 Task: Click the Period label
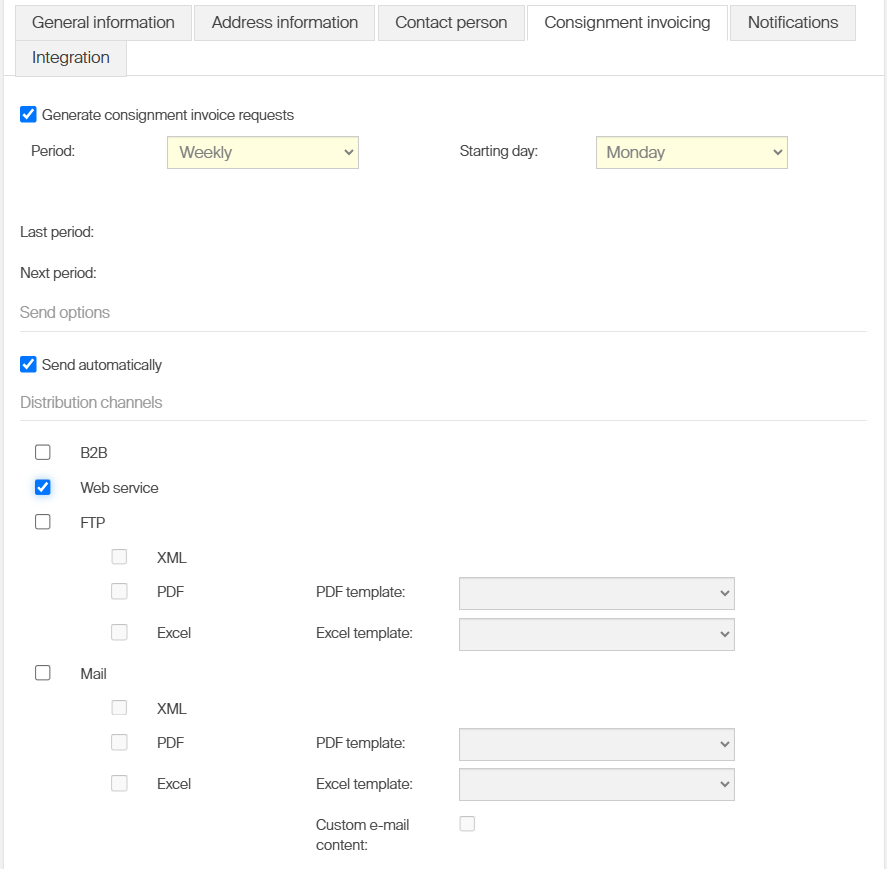[53, 151]
